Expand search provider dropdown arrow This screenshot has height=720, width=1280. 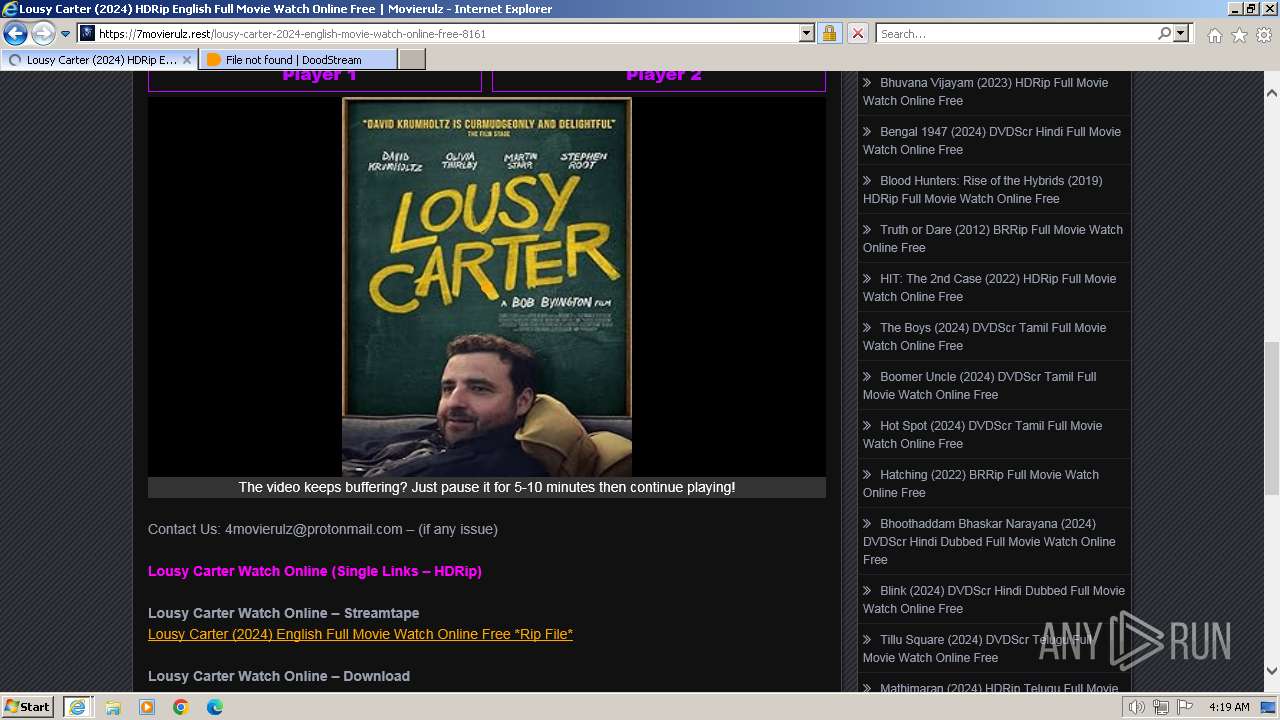coord(1181,33)
